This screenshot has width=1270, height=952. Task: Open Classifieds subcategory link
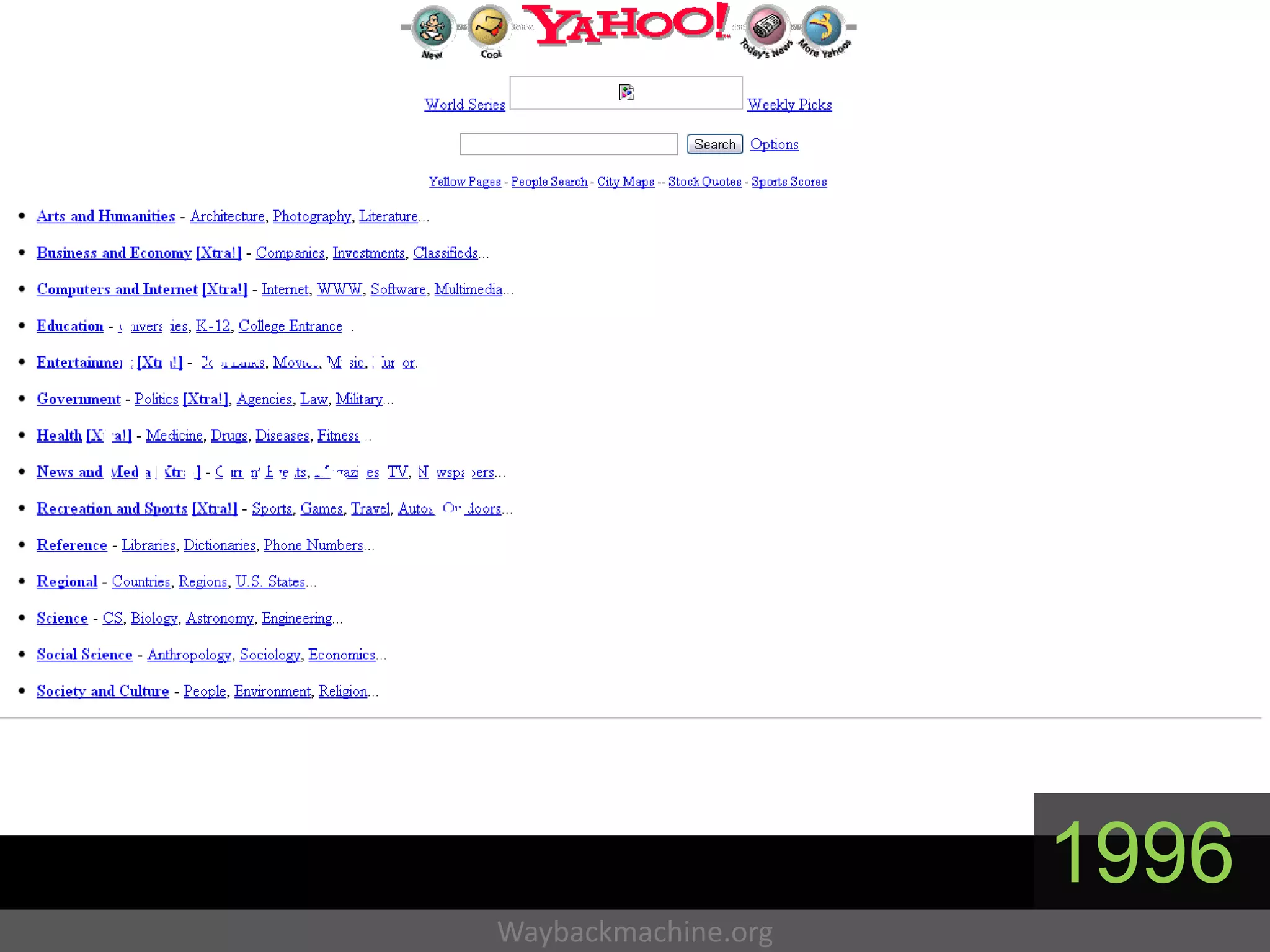(445, 253)
